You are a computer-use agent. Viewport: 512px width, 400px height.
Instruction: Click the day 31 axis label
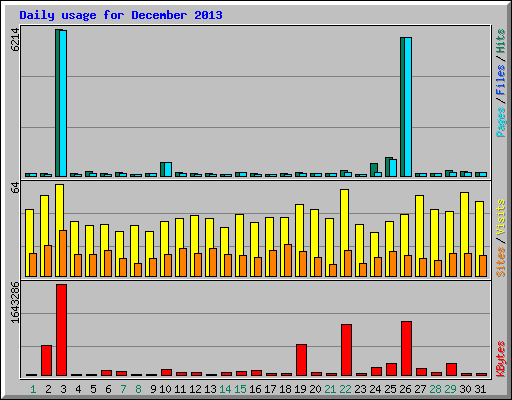(480, 389)
